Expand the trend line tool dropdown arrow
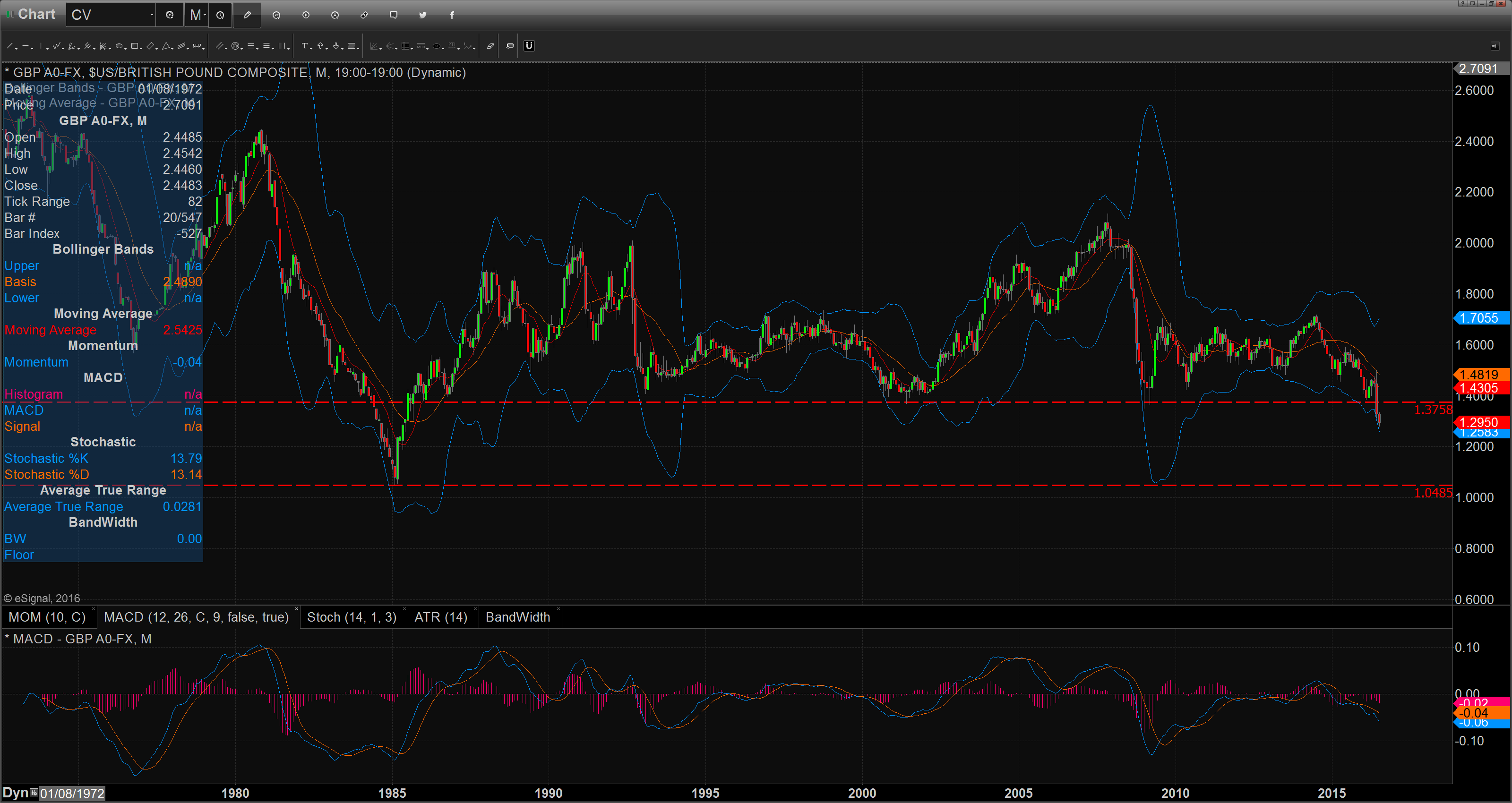Viewport: 1512px width, 803px height. pyautogui.click(x=17, y=49)
